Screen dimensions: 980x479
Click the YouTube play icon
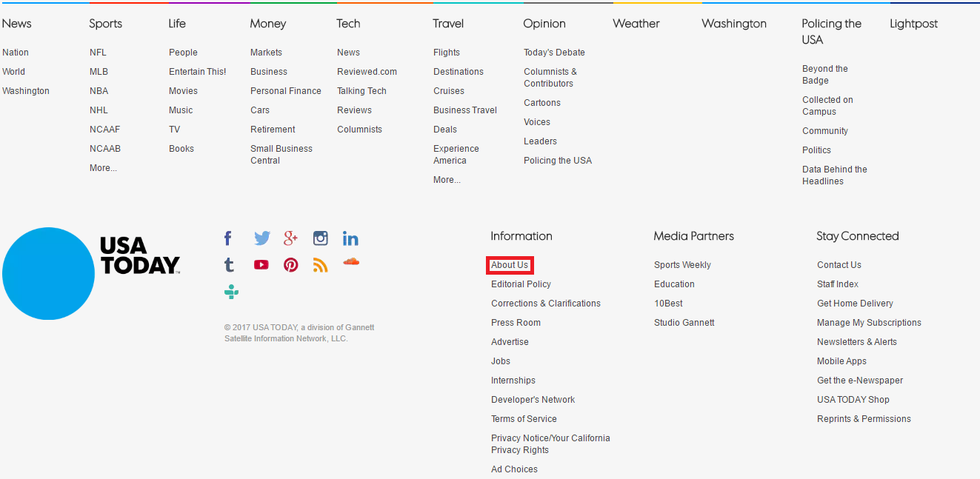(261, 265)
